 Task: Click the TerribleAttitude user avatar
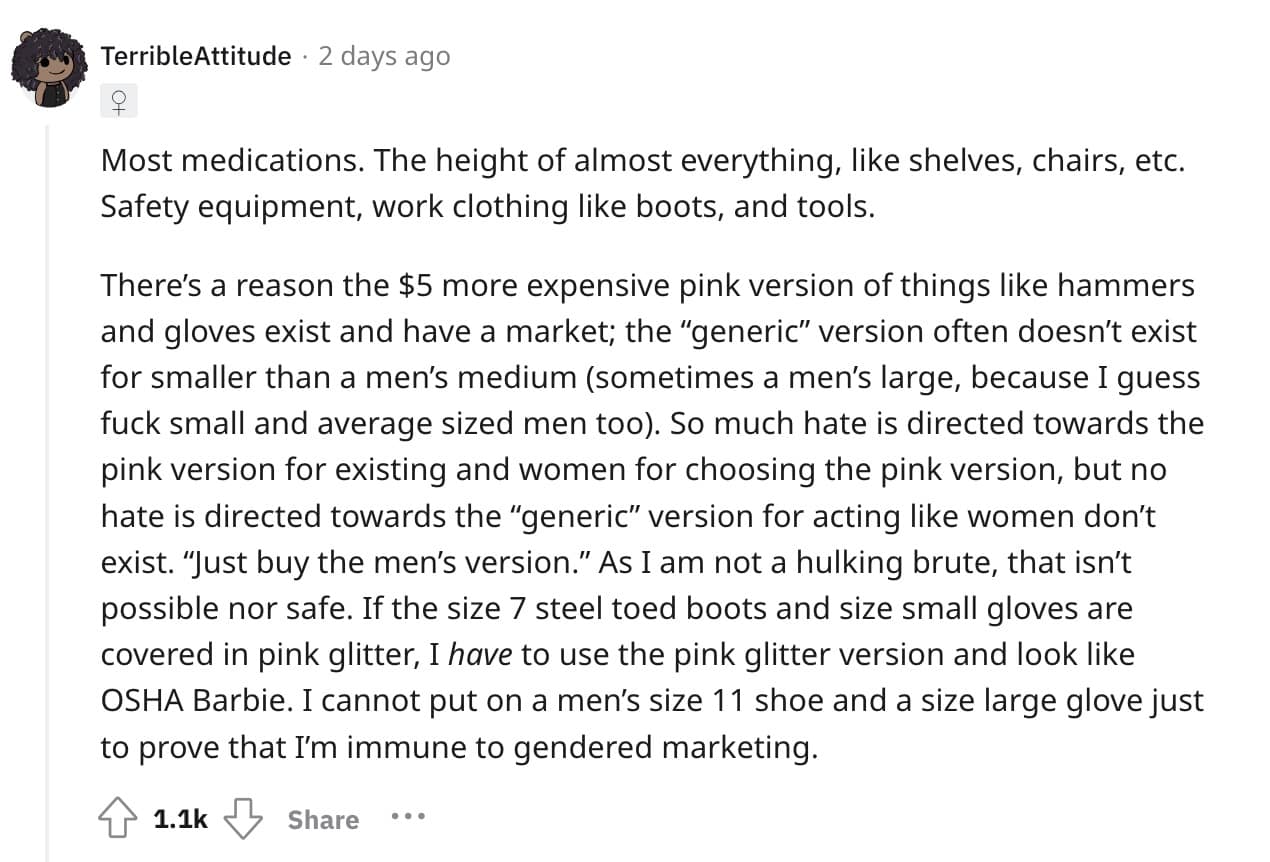tap(49, 68)
